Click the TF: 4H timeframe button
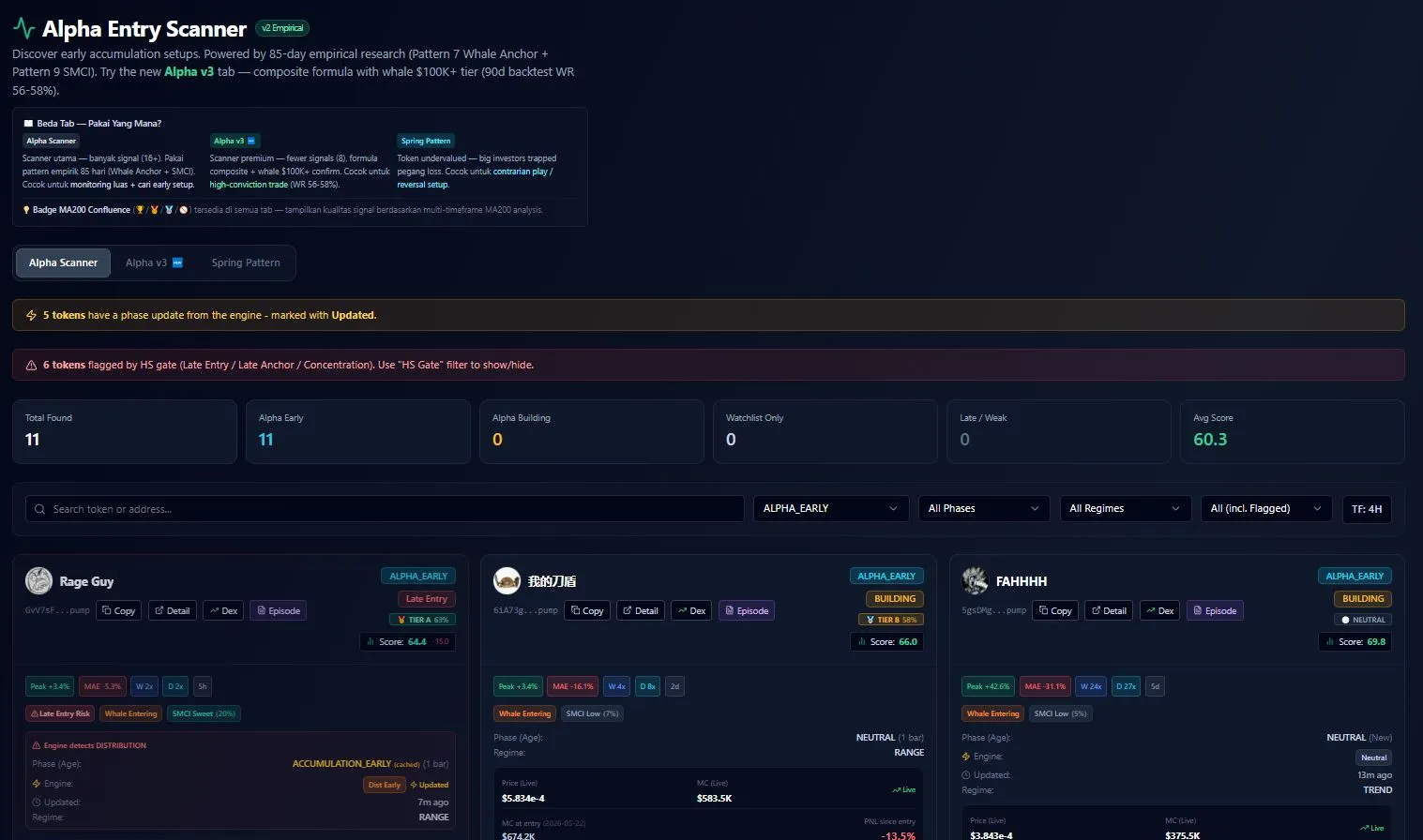Image resolution: width=1423 pixels, height=840 pixels. tap(1367, 508)
